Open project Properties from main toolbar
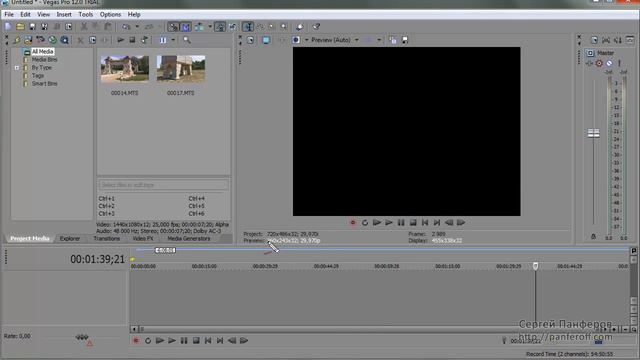 [69, 27]
